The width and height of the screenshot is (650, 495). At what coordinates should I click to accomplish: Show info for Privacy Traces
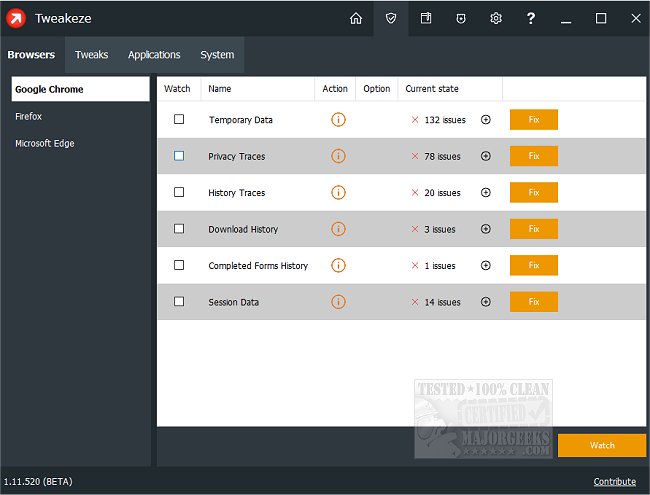point(338,156)
